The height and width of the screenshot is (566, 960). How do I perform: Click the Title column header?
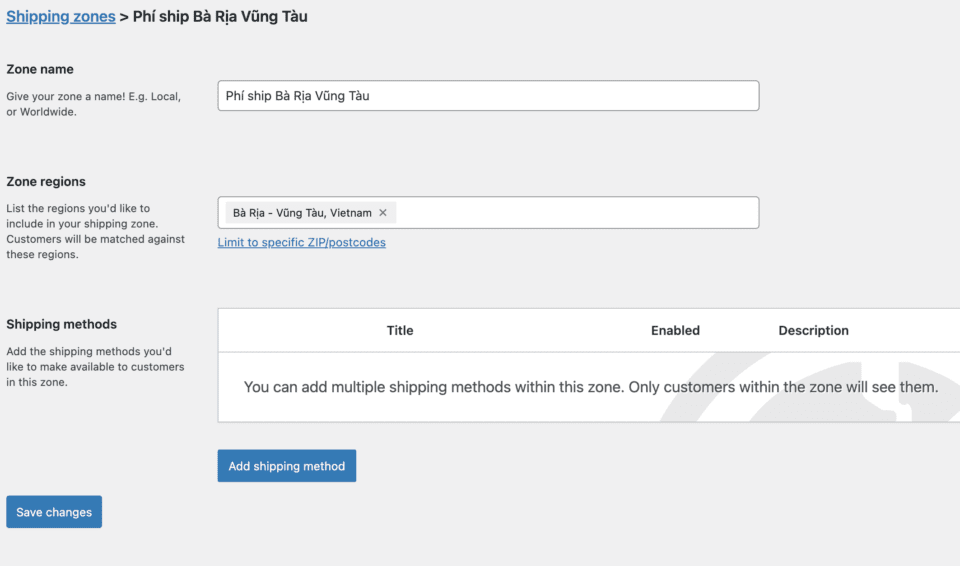coord(400,330)
